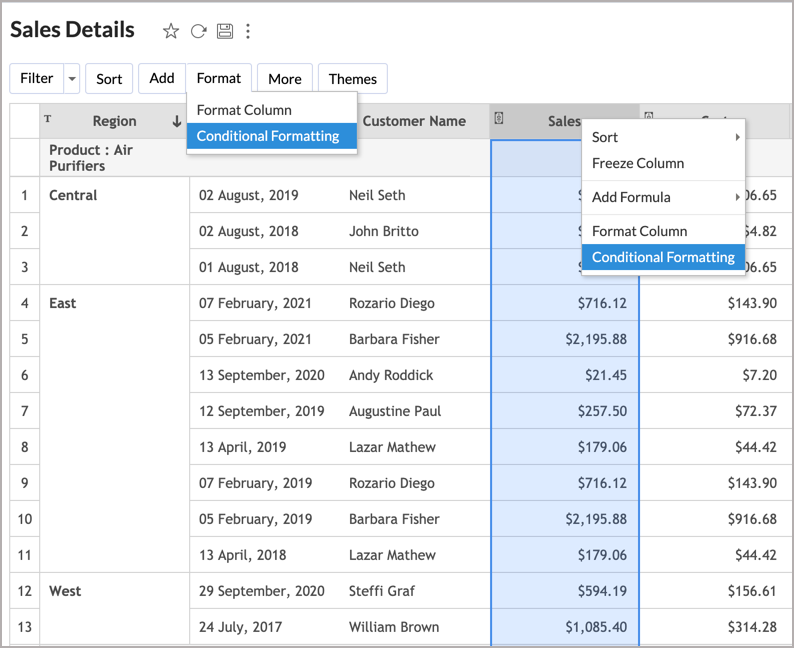Click the Add toolbar button

pos(162,78)
